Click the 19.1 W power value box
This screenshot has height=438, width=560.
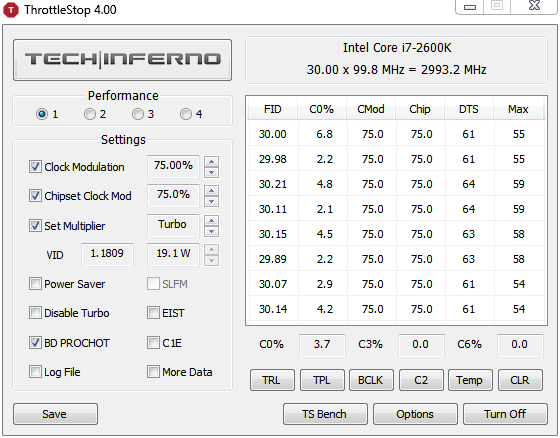173,254
